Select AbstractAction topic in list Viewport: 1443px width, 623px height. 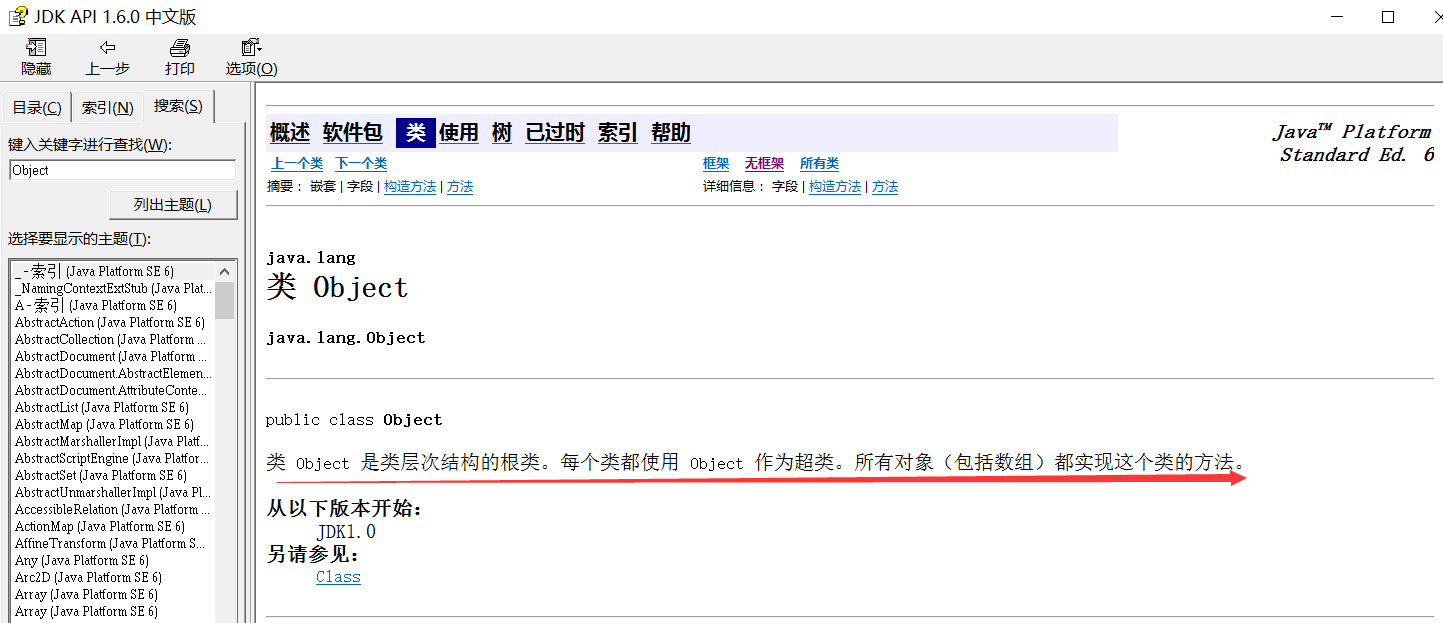(112, 322)
